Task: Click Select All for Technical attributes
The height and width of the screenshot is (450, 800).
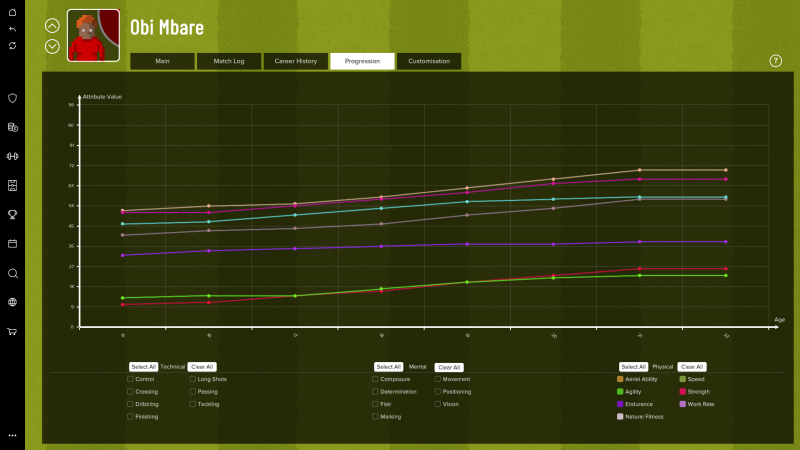Action: [x=143, y=367]
